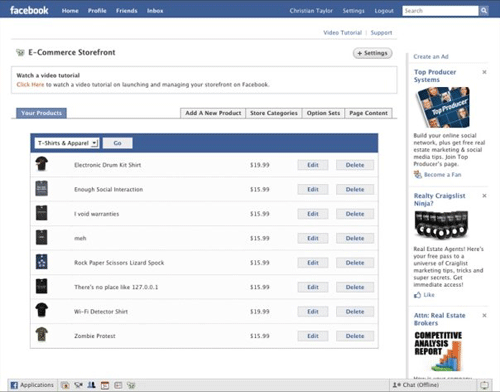Delete There's no place like 127.0.0.1
The height and width of the screenshot is (392, 500).
click(x=355, y=287)
